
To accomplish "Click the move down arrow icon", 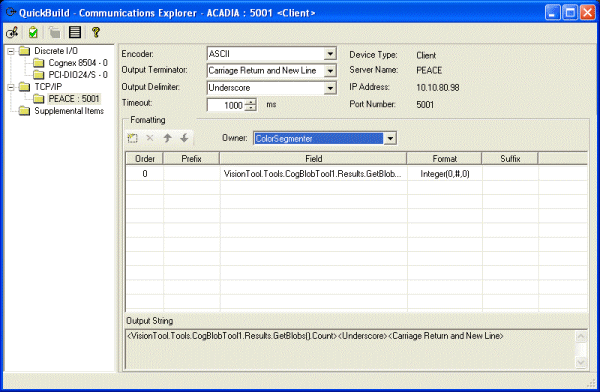I will pyautogui.click(x=184, y=138).
